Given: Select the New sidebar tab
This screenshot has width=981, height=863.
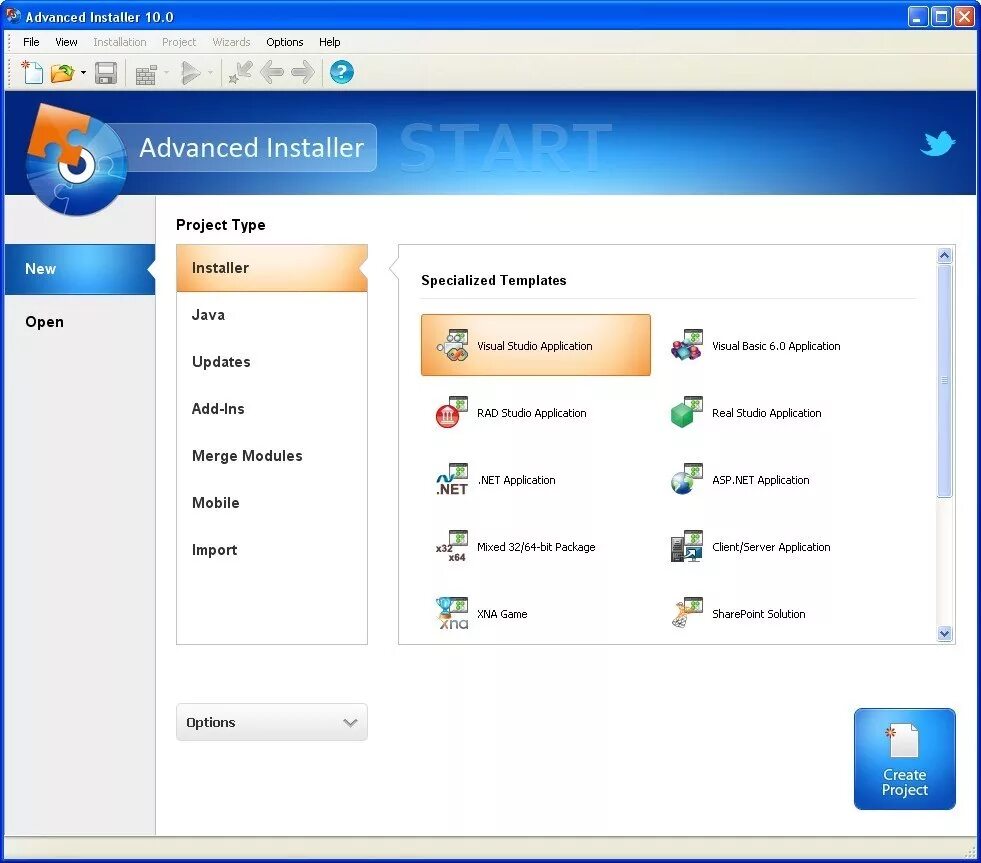Looking at the screenshot, I should (x=80, y=269).
